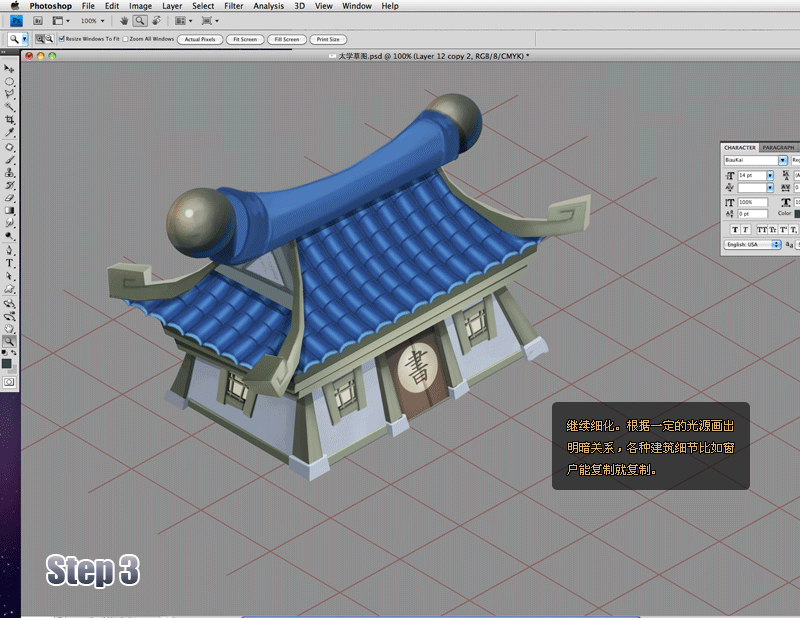Select the Smudge tool
The image size is (800, 618).
(9, 223)
